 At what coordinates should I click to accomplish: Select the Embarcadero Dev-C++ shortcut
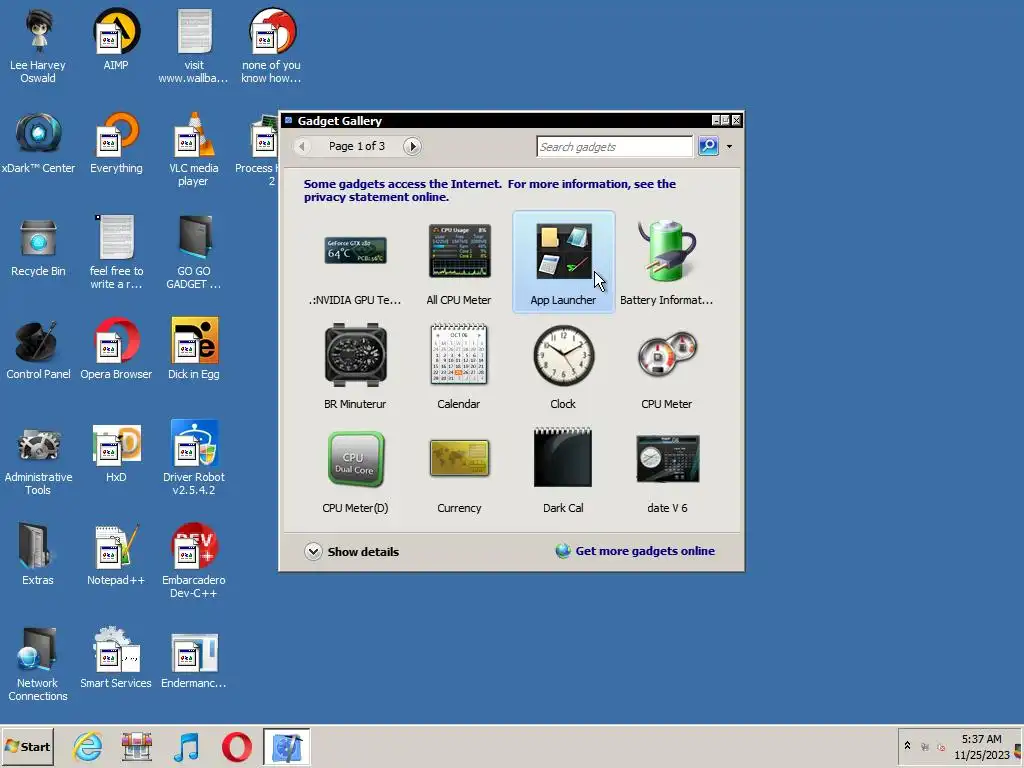pos(194,563)
